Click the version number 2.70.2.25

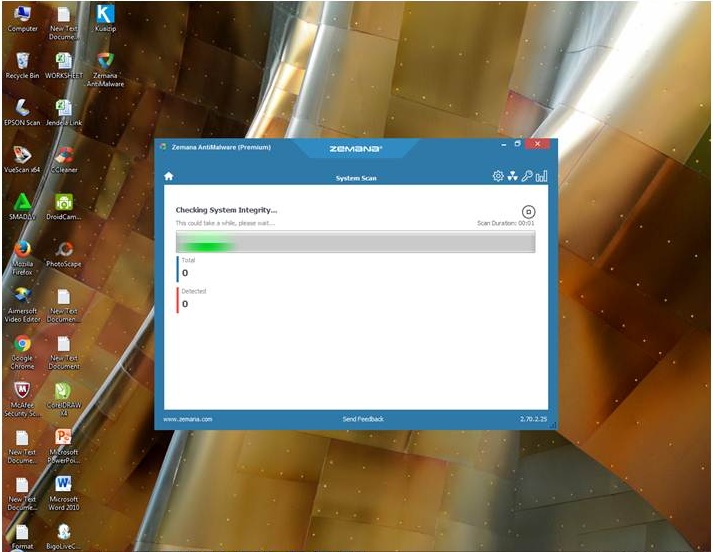(533, 419)
